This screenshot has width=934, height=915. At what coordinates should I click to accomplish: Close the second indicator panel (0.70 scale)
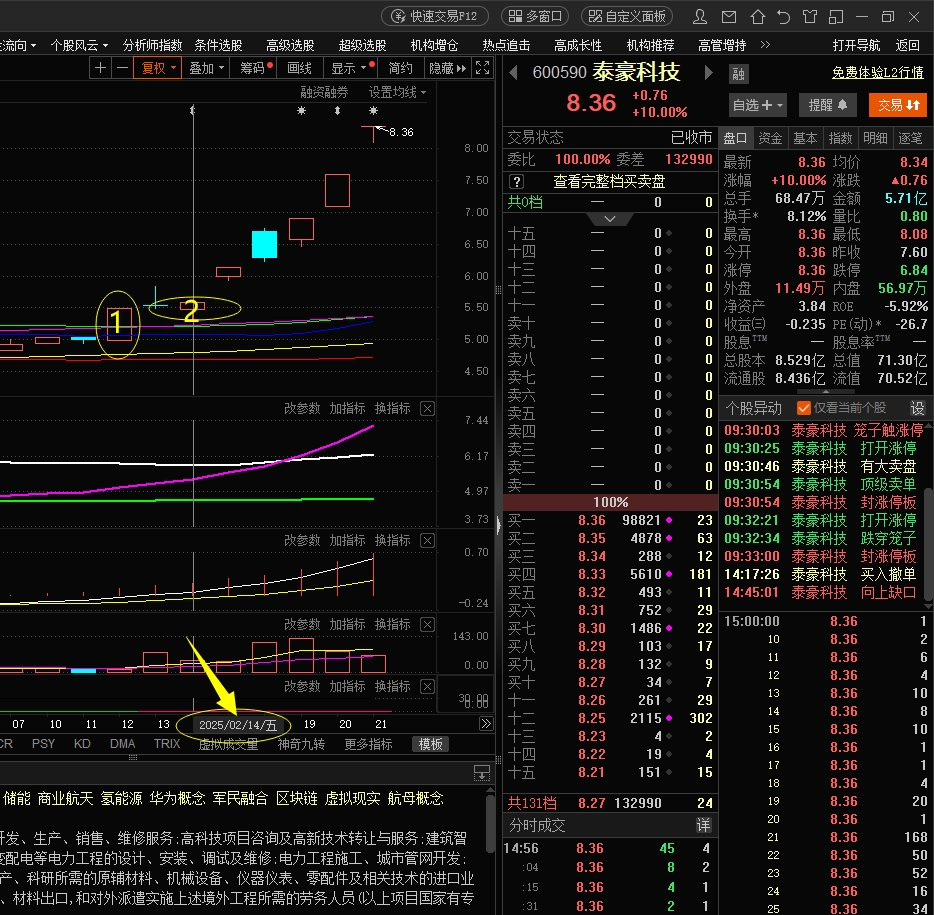427,540
